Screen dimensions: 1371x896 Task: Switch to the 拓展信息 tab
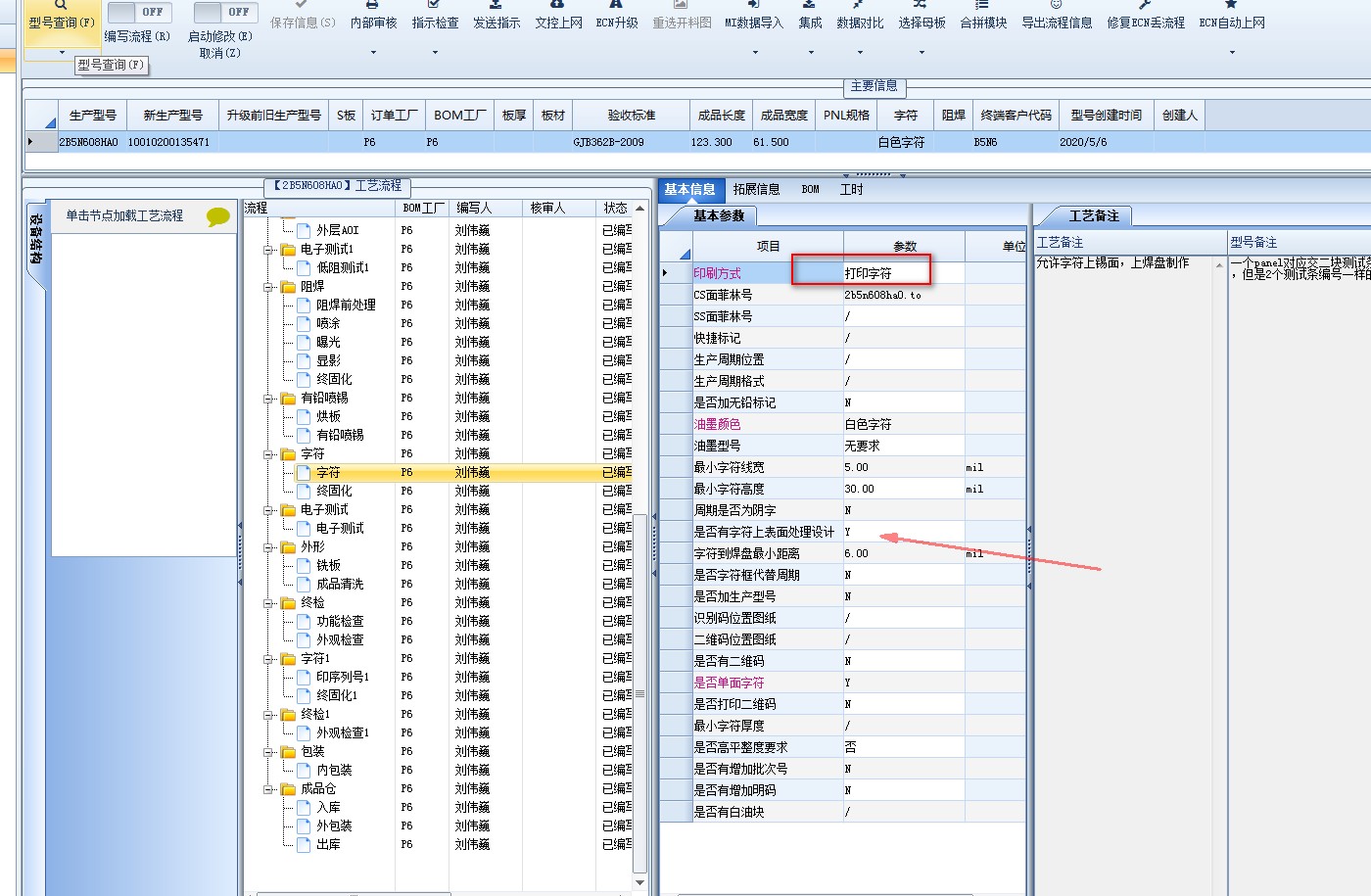(756, 189)
